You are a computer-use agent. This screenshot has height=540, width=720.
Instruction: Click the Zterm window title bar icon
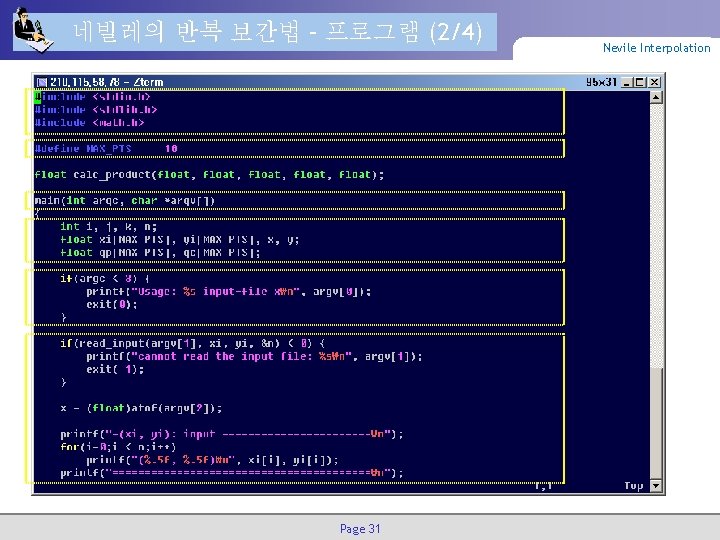pyautogui.click(x=42, y=82)
